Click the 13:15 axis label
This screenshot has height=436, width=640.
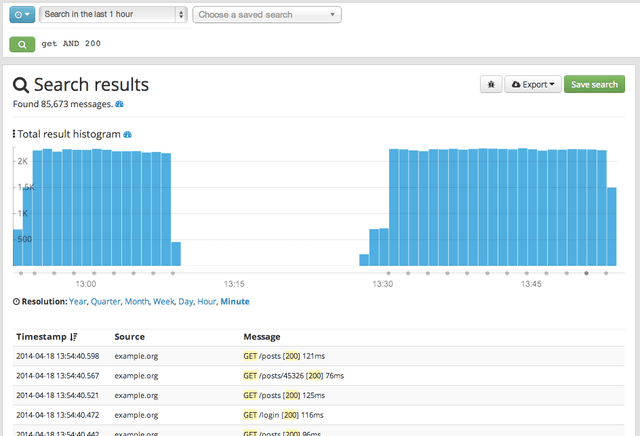234,284
